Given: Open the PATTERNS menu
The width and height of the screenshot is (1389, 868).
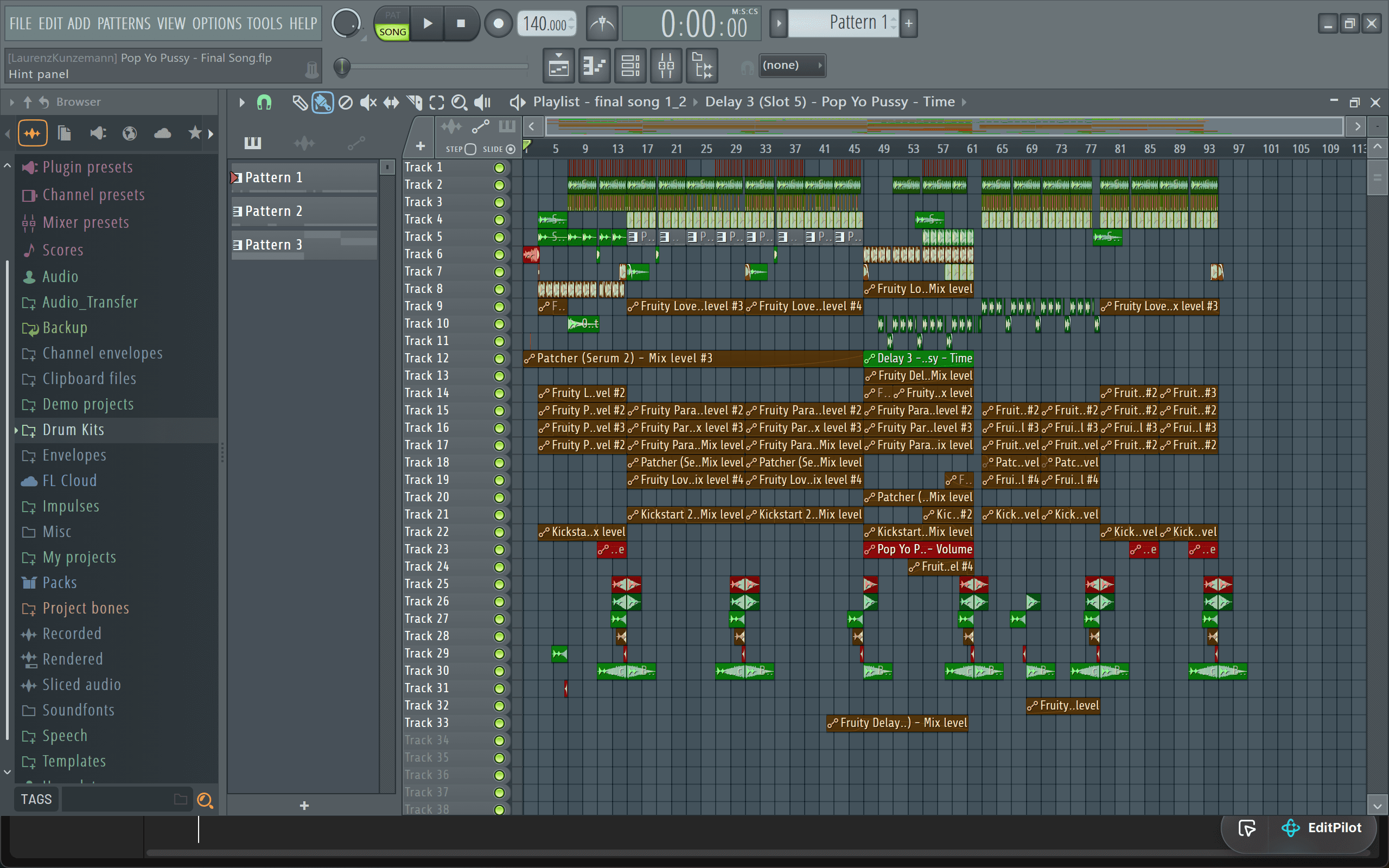Looking at the screenshot, I should [124, 23].
